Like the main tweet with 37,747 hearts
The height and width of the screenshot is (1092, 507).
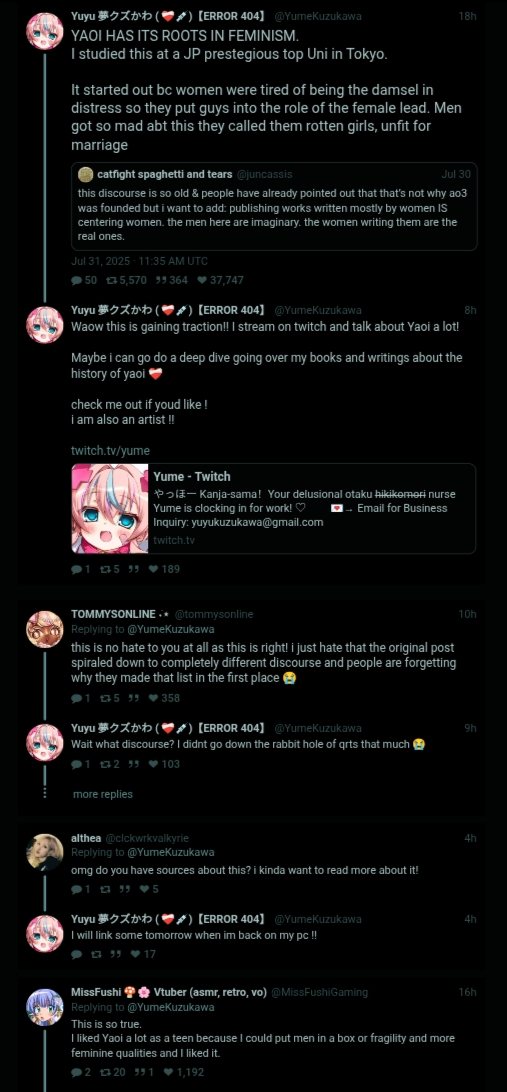202,280
